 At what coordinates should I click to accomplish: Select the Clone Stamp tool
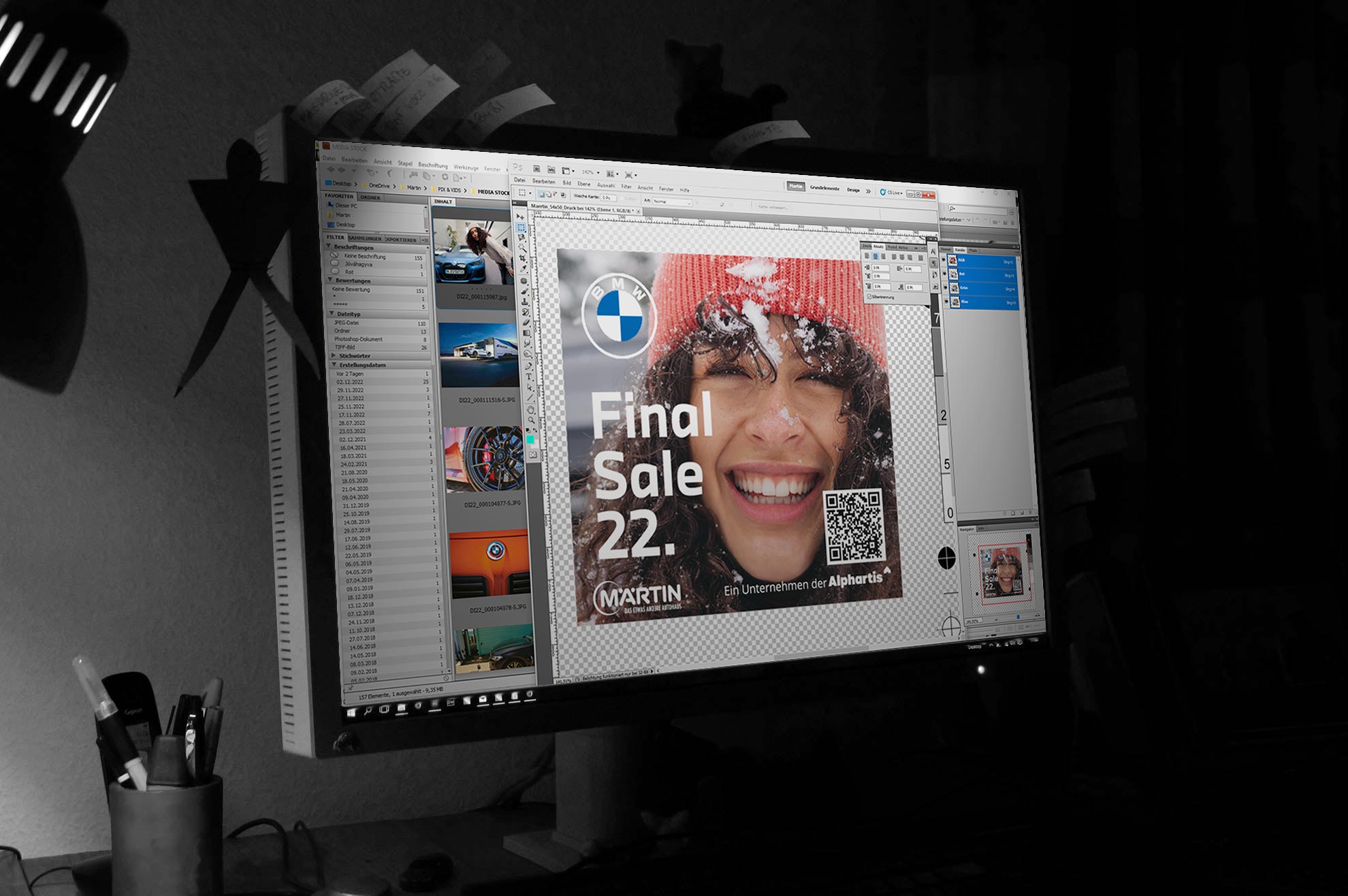tap(526, 302)
